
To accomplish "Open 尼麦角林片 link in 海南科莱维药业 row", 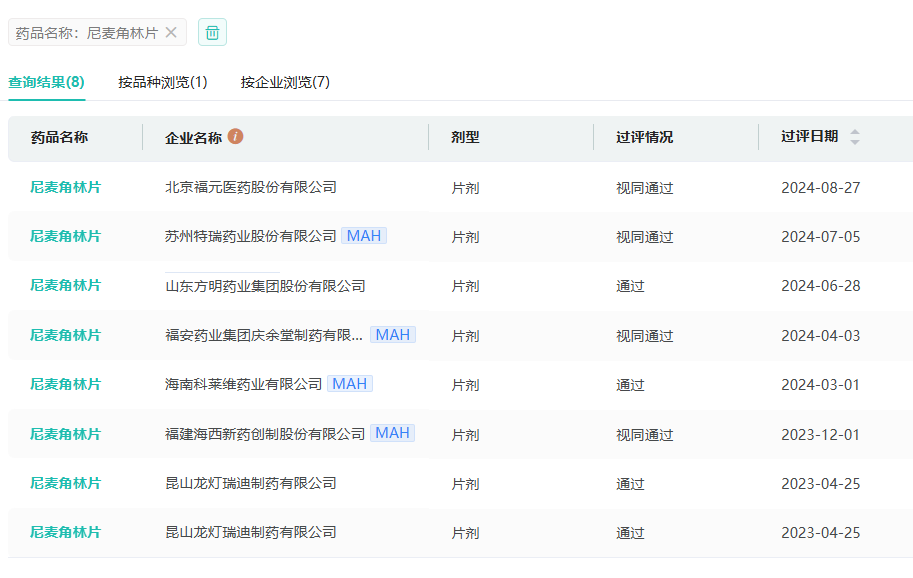I will (x=66, y=384).
